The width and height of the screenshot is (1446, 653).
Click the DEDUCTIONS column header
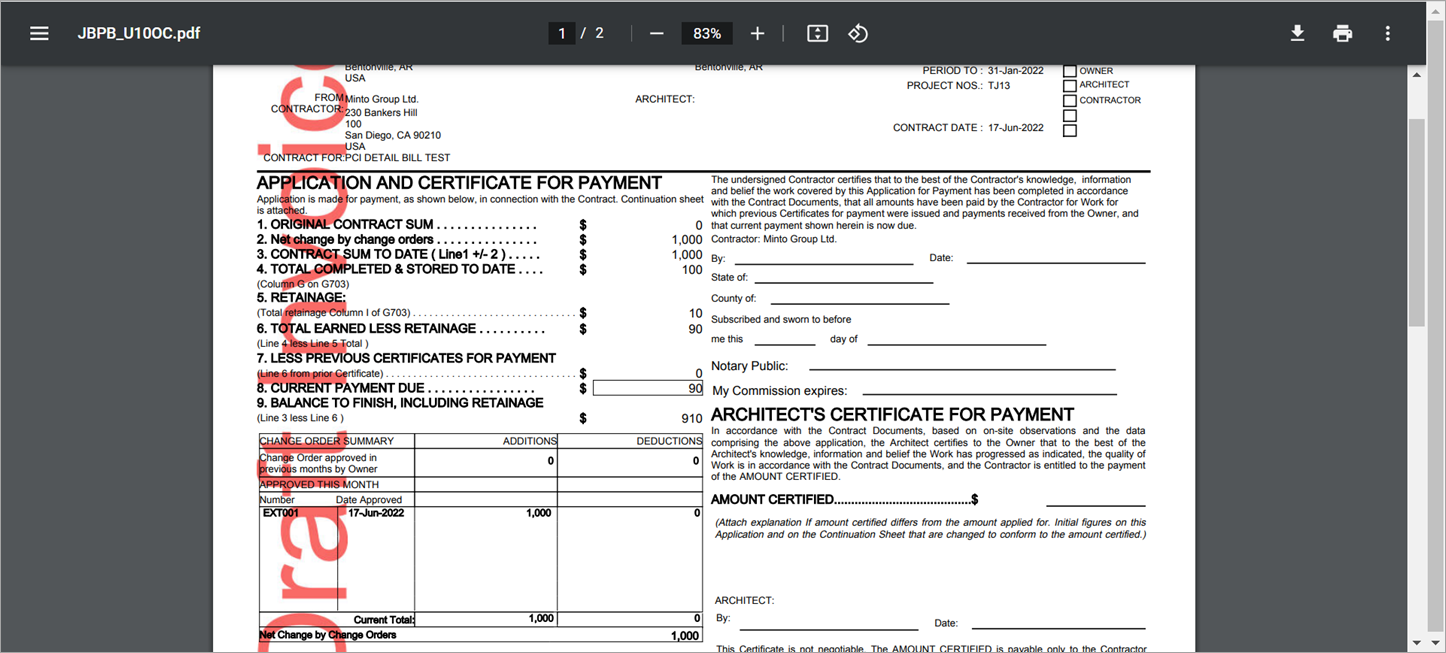[669, 441]
